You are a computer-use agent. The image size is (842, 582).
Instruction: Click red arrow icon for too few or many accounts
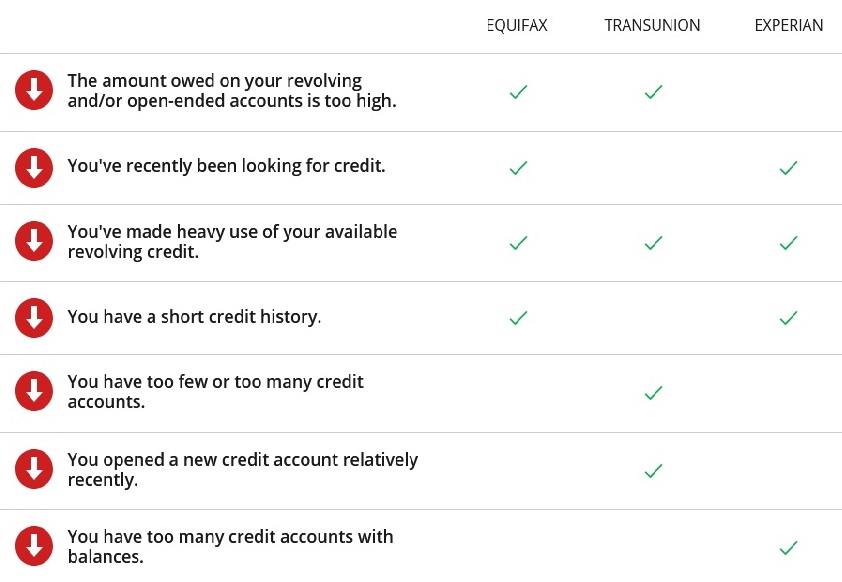(34, 392)
